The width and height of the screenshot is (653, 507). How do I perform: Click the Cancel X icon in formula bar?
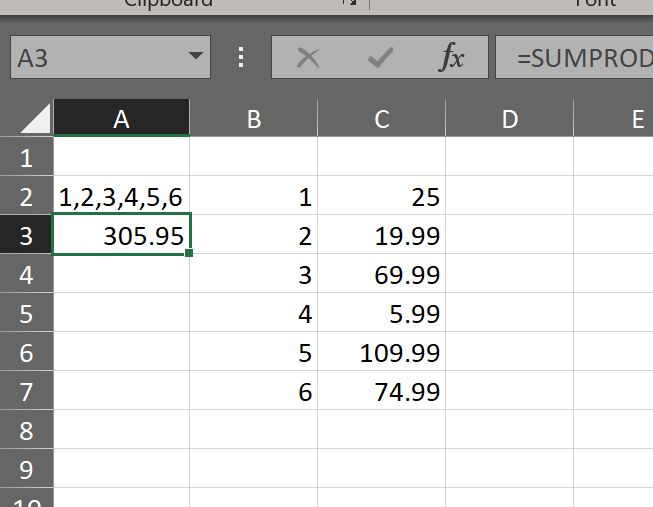308,57
